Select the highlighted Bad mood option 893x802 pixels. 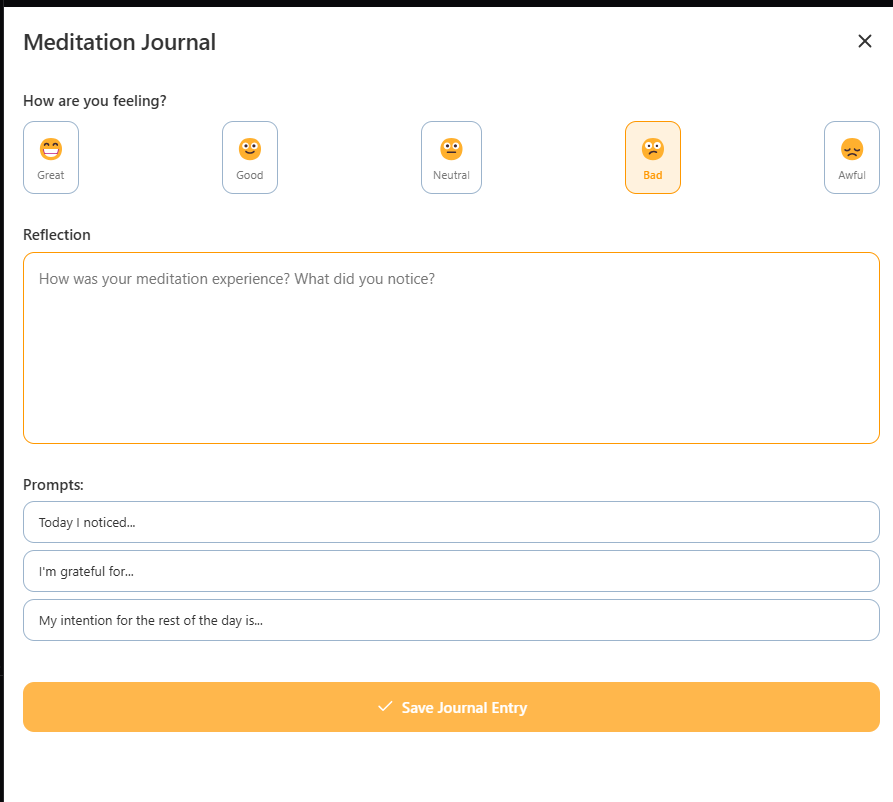tap(653, 157)
